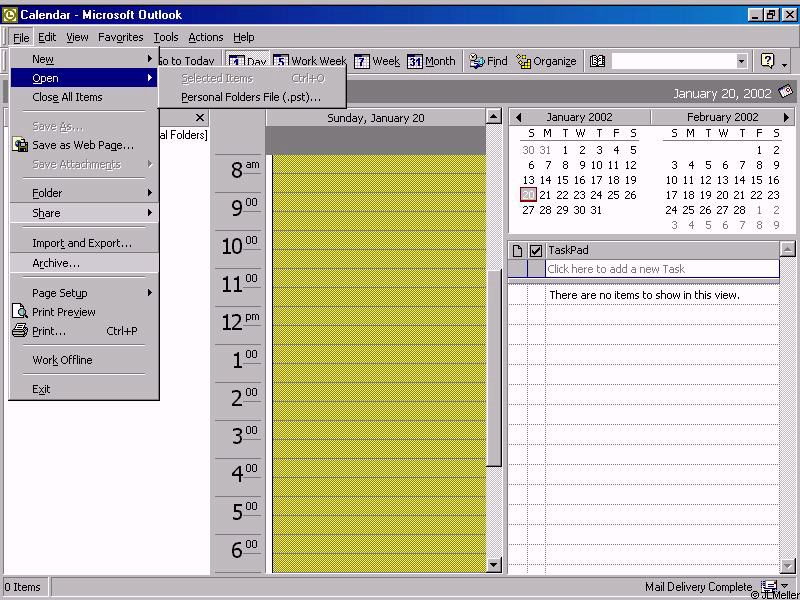This screenshot has width=800, height=600.
Task: Click the Organize toolbar icon
Action: (x=547, y=61)
